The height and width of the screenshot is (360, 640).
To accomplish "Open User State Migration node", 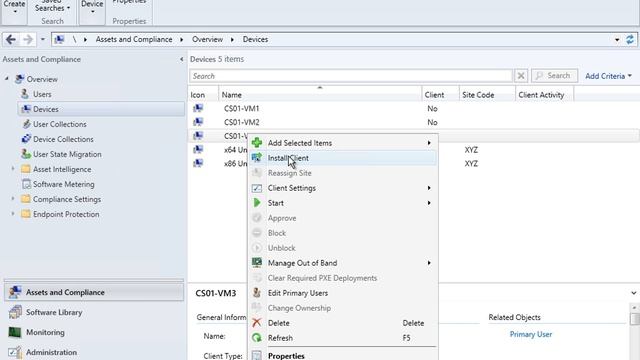I will 67,154.
